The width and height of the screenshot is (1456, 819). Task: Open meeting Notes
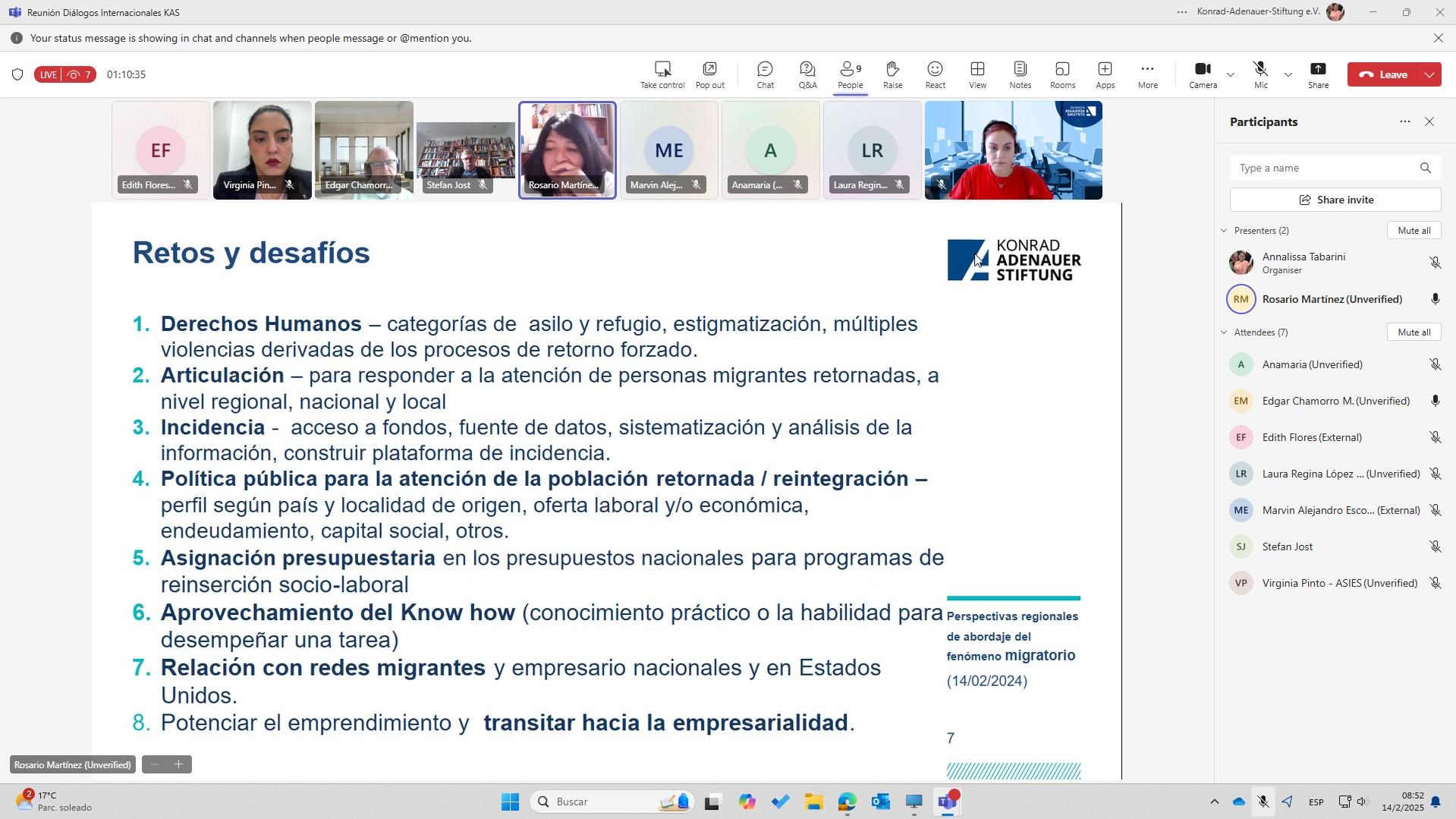tap(1020, 74)
